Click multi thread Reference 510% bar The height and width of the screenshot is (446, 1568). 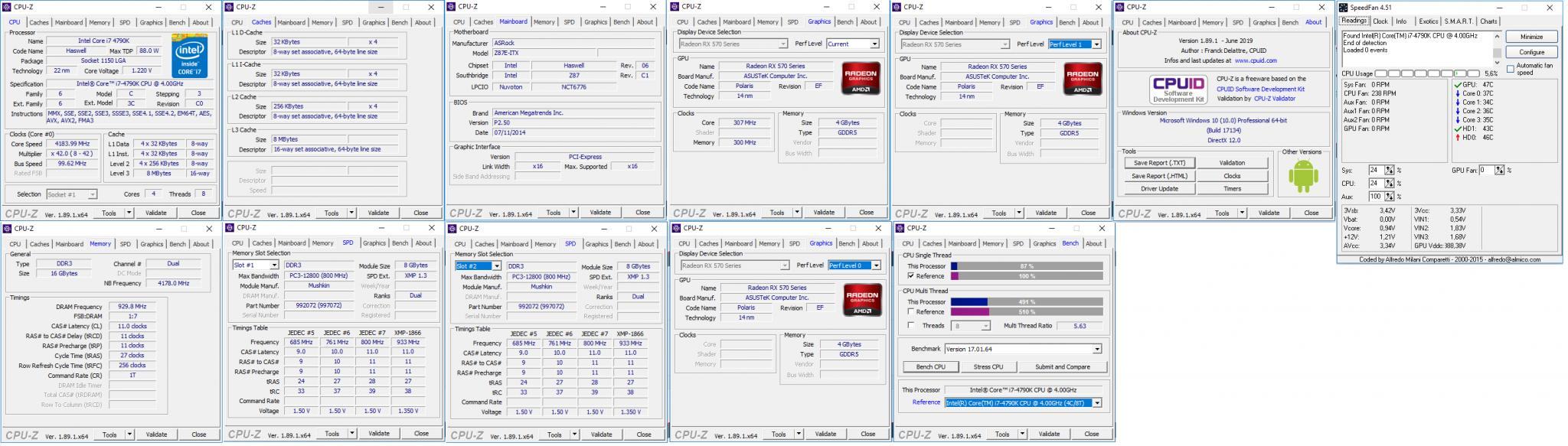[x=1027, y=311]
